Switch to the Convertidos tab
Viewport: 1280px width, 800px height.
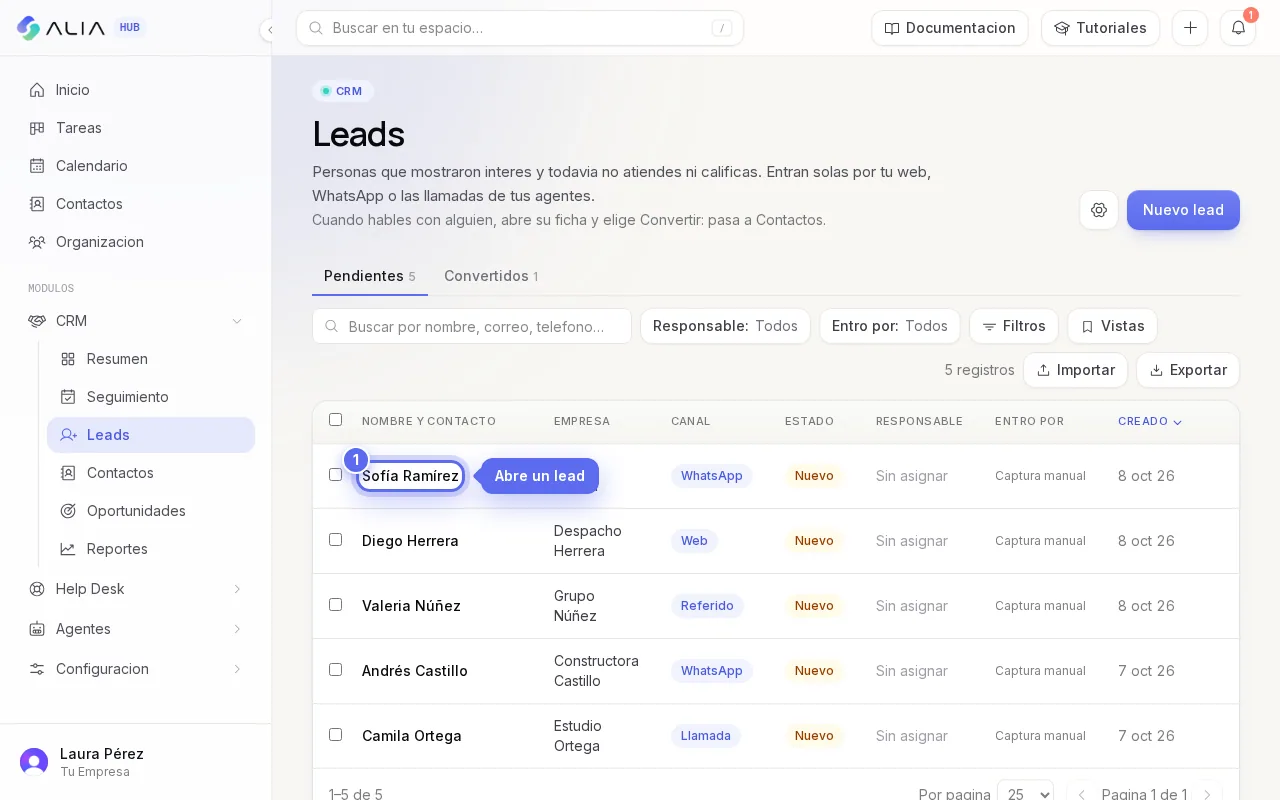coord(491,276)
